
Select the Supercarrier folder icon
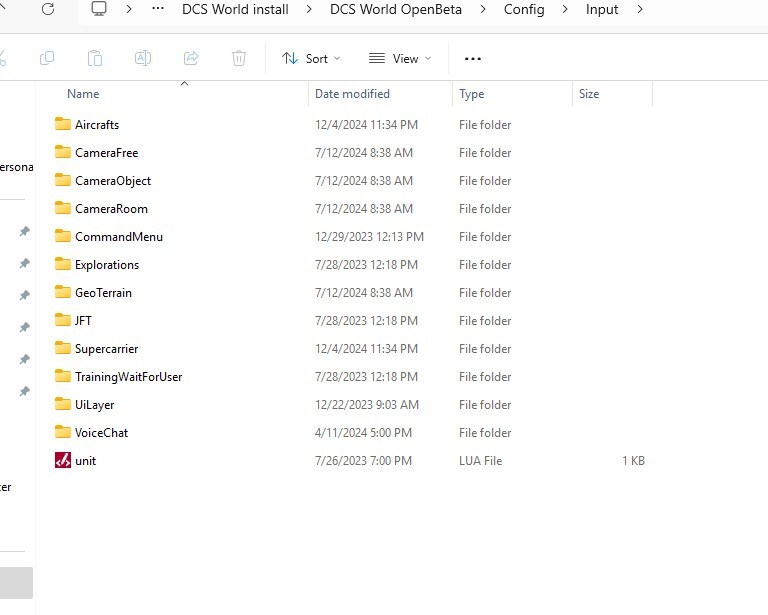click(63, 348)
